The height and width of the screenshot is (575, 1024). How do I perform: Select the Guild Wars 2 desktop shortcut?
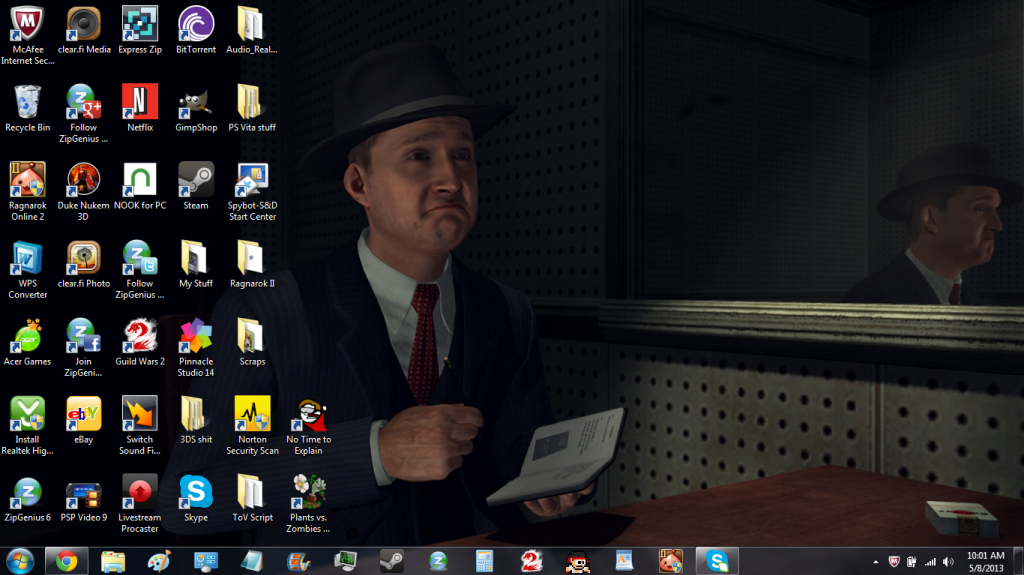click(140, 342)
